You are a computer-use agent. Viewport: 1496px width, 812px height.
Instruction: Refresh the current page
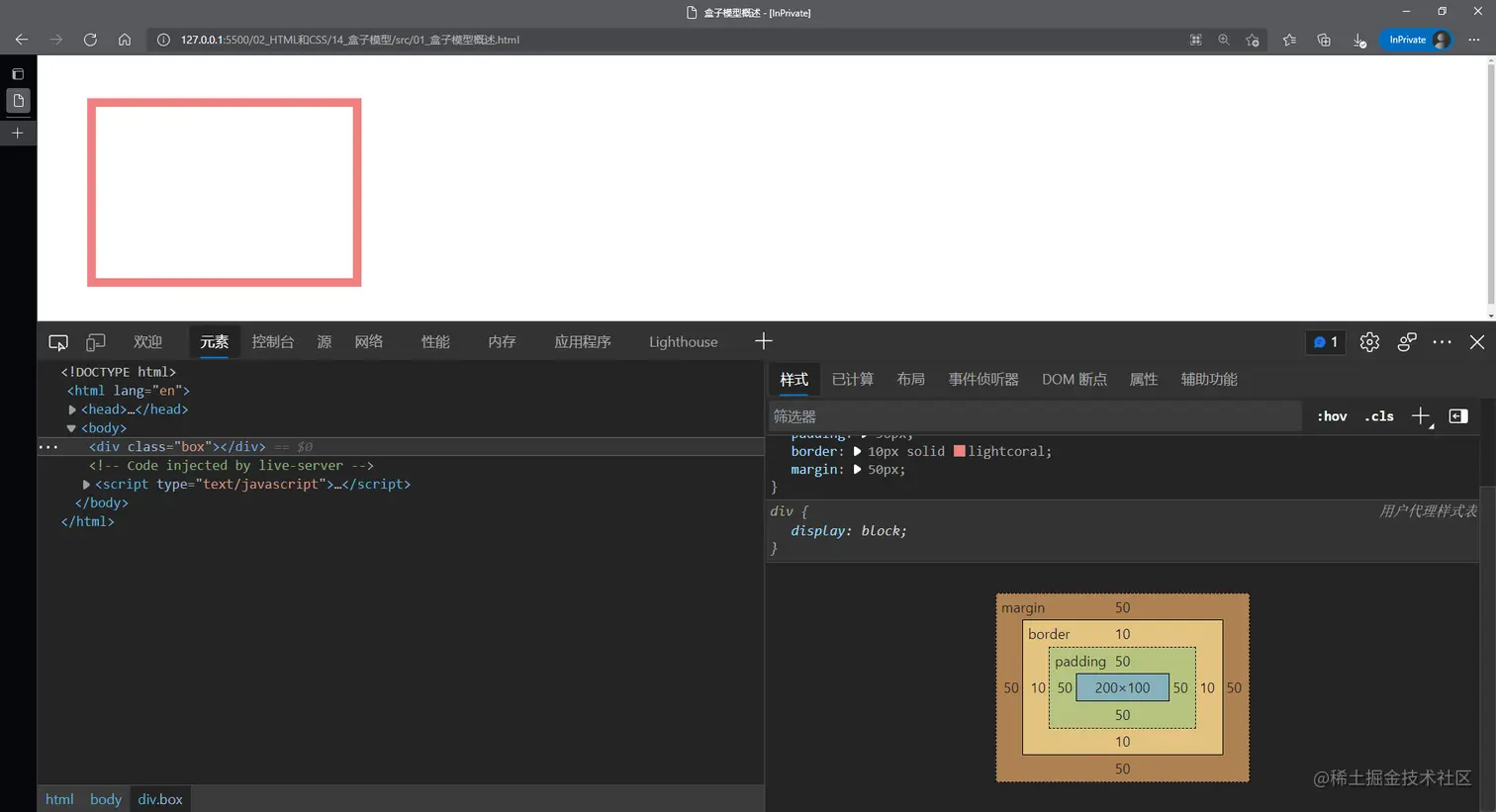[x=90, y=40]
